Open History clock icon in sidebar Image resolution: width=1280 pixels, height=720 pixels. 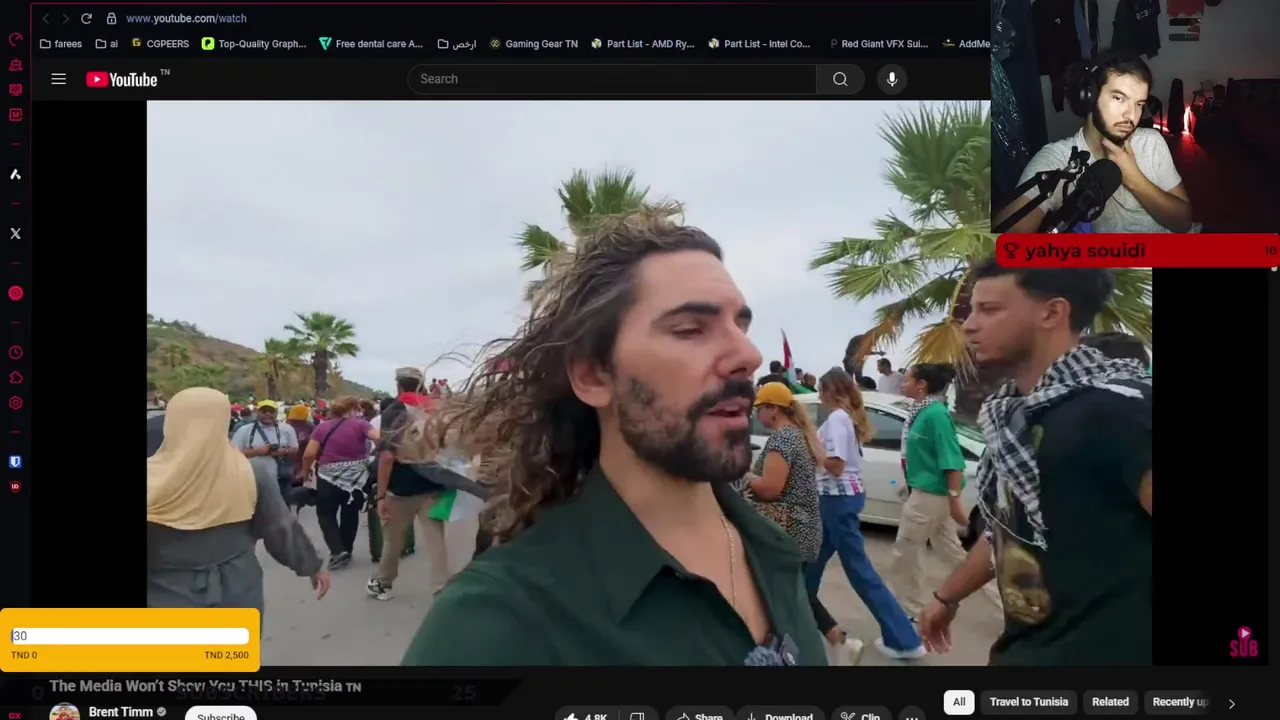click(15, 353)
